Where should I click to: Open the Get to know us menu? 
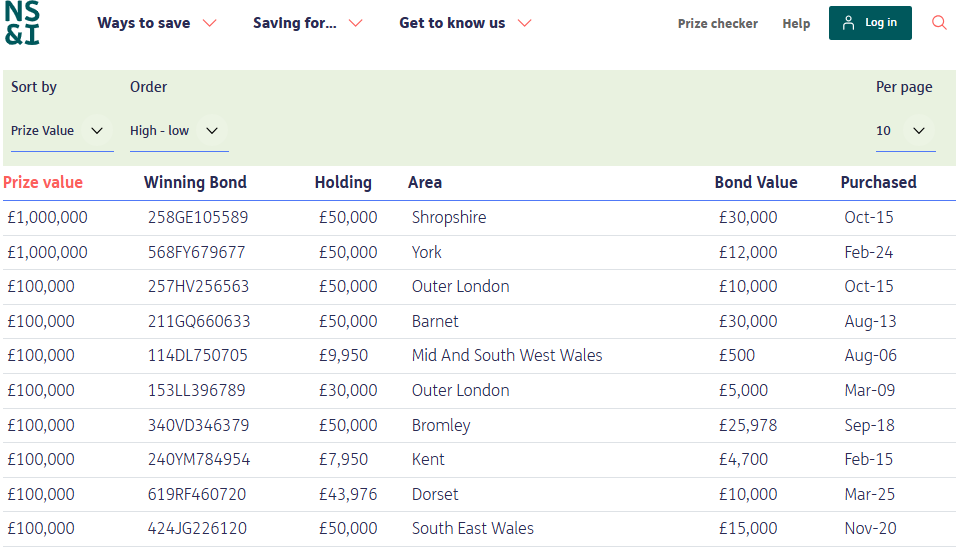(452, 23)
